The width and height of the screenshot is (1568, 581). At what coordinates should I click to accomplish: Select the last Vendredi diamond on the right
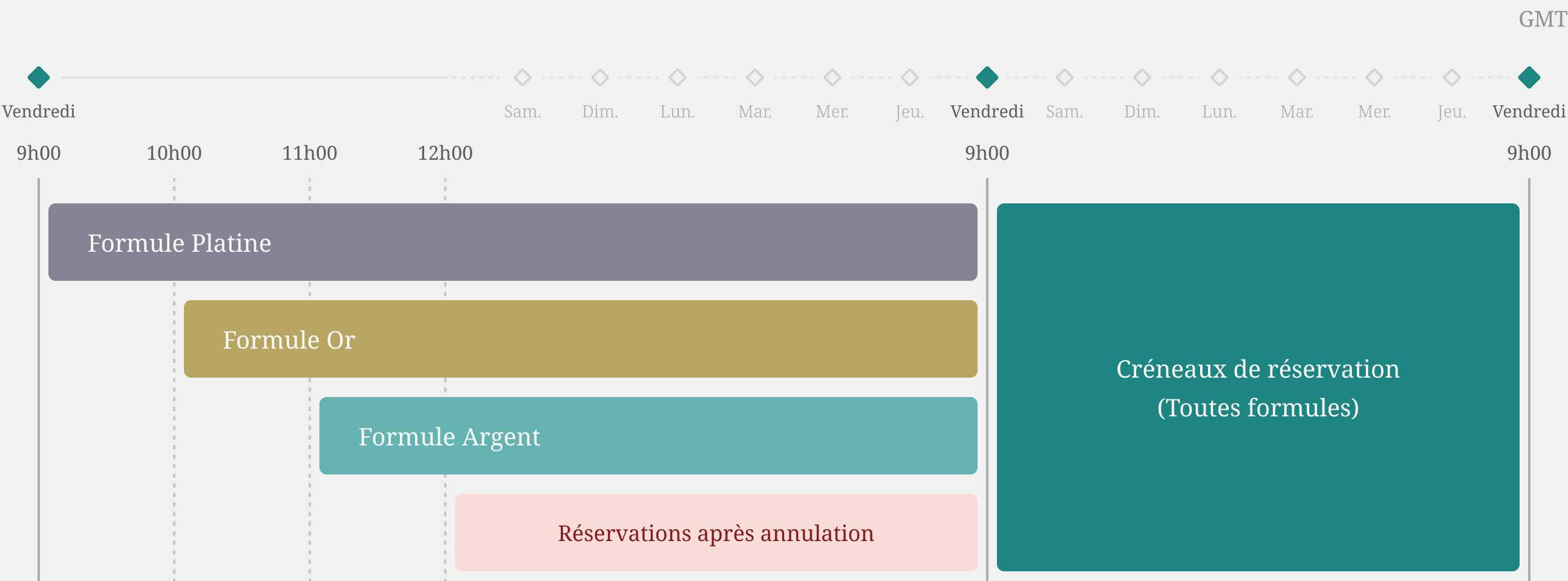[x=1529, y=77]
